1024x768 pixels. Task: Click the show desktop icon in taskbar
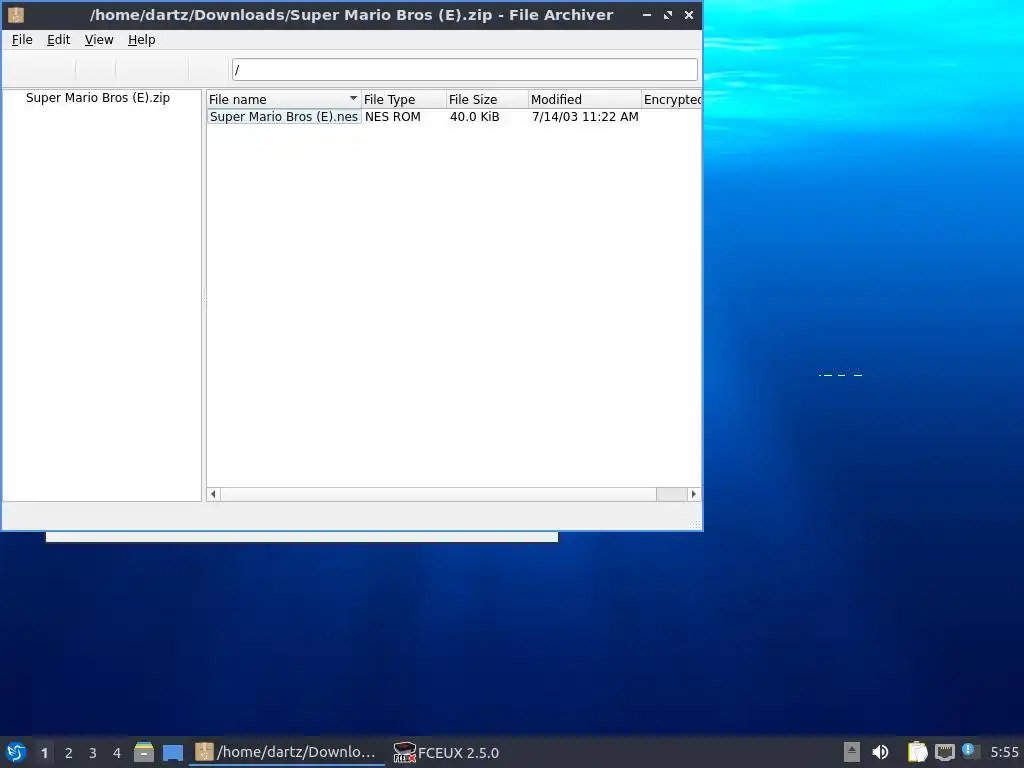tap(173, 753)
